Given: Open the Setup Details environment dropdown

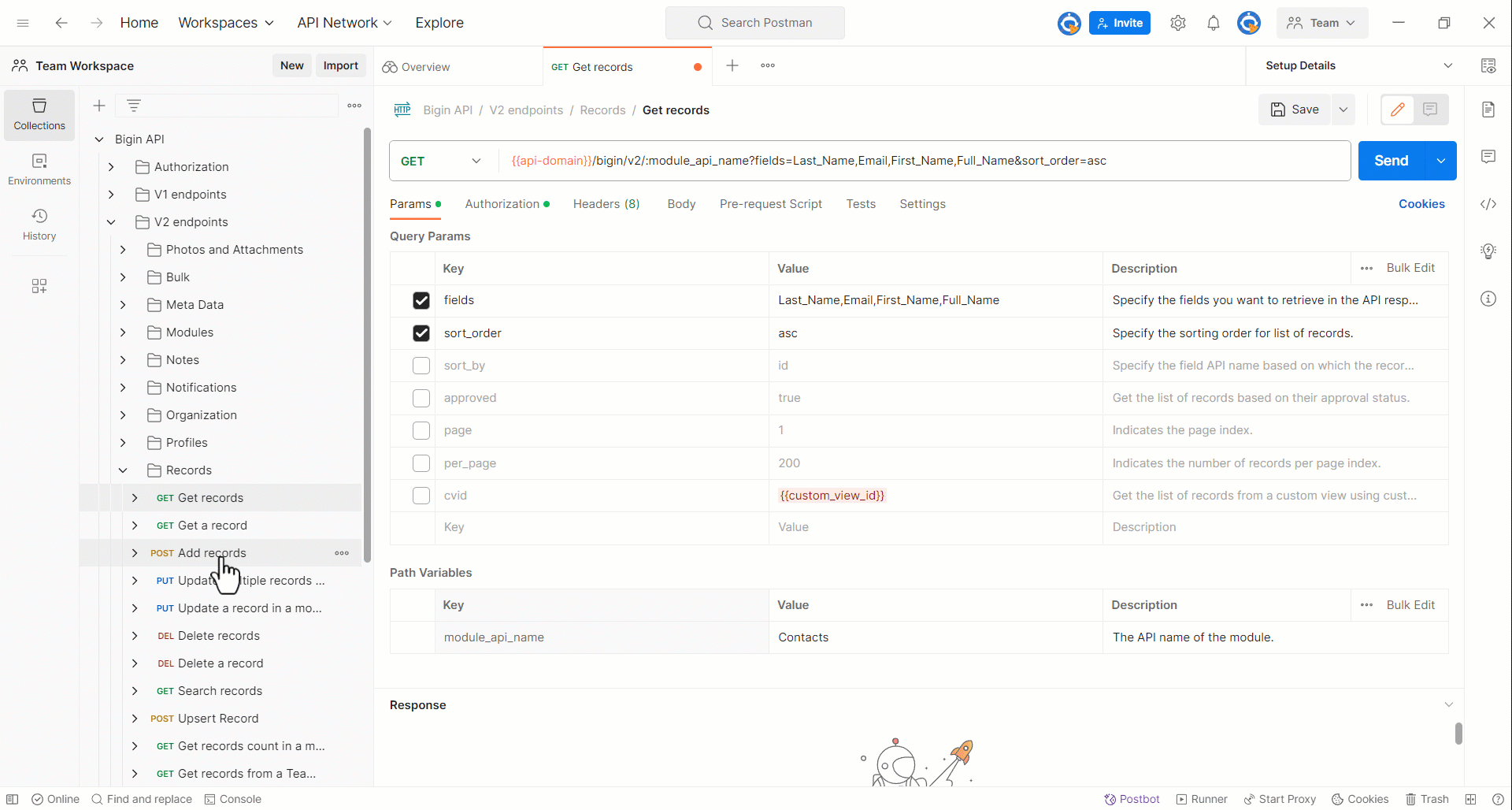Looking at the screenshot, I should pos(1358,65).
